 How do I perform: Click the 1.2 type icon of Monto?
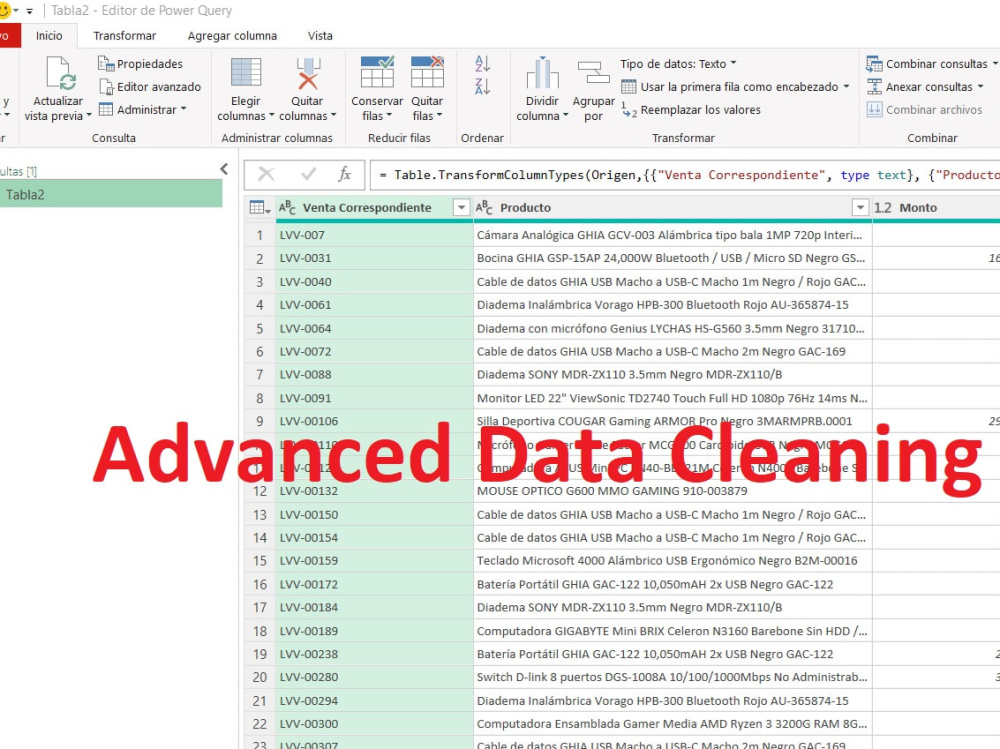[883, 207]
